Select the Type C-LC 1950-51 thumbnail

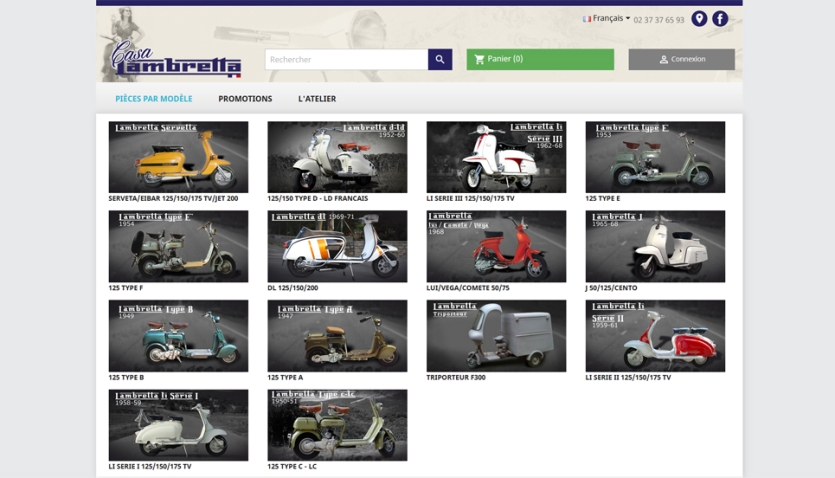click(337, 425)
